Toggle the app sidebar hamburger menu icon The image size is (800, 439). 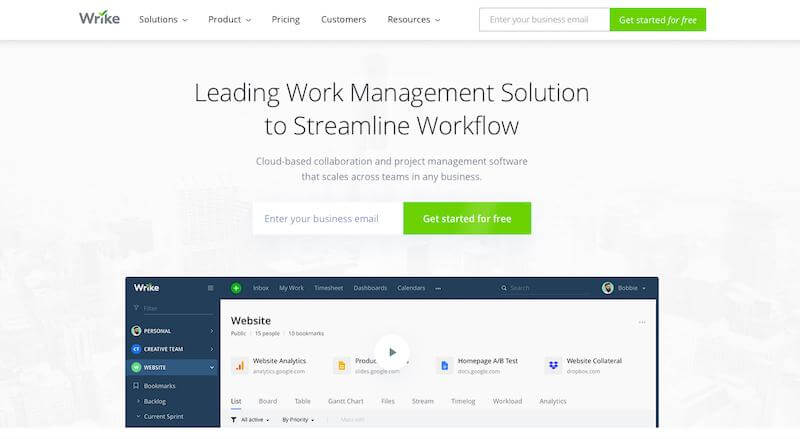click(x=210, y=288)
